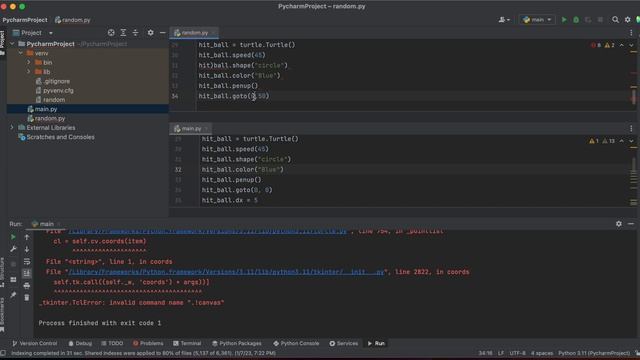640x360 pixels.
Task: Move down stack trace arrow
Action: [x=27, y=249]
